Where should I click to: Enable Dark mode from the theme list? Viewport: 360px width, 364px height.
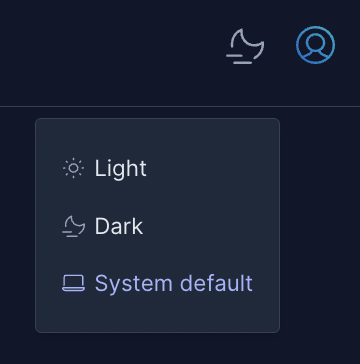pos(157,226)
